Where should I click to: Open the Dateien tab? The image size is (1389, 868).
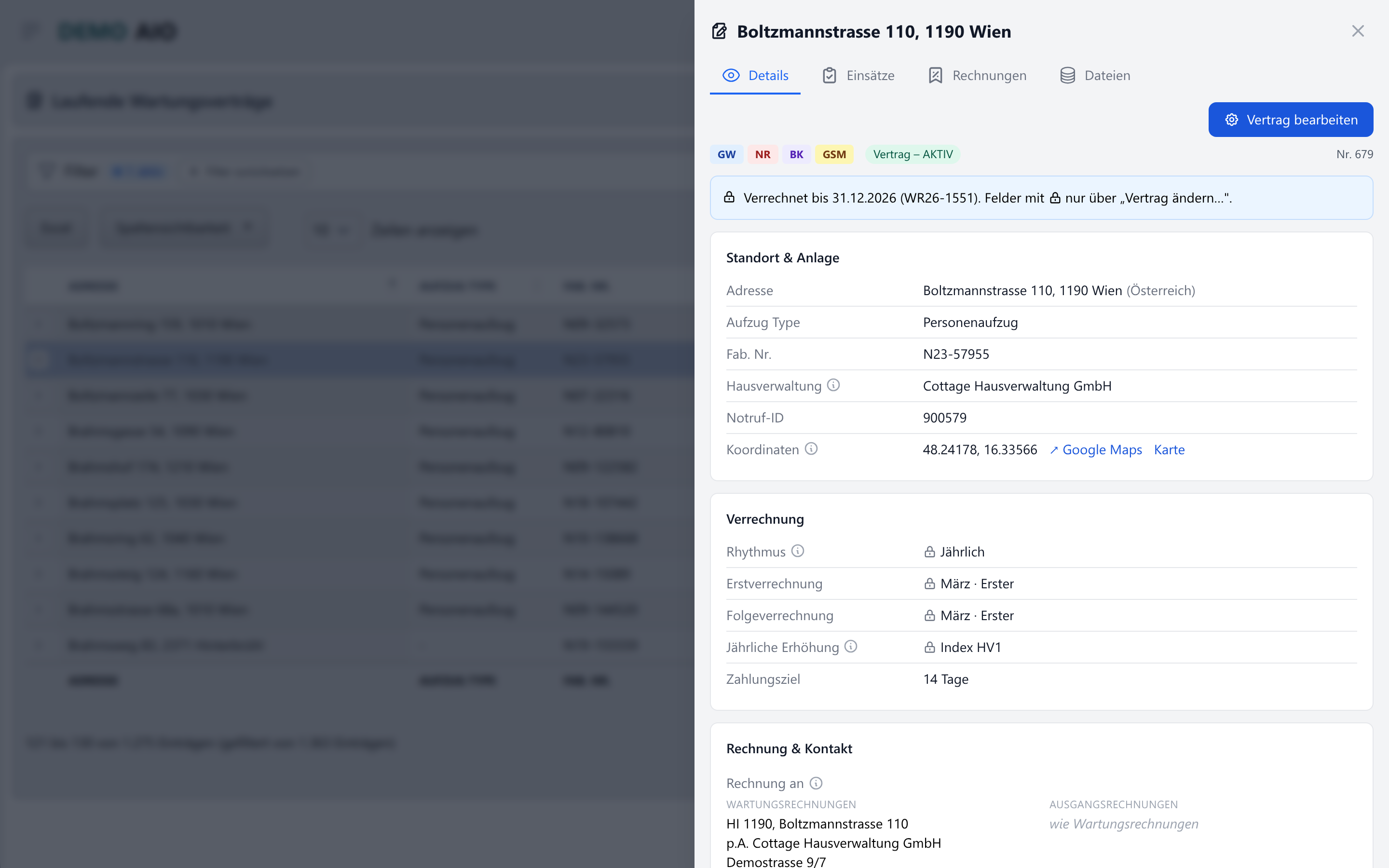[1095, 75]
